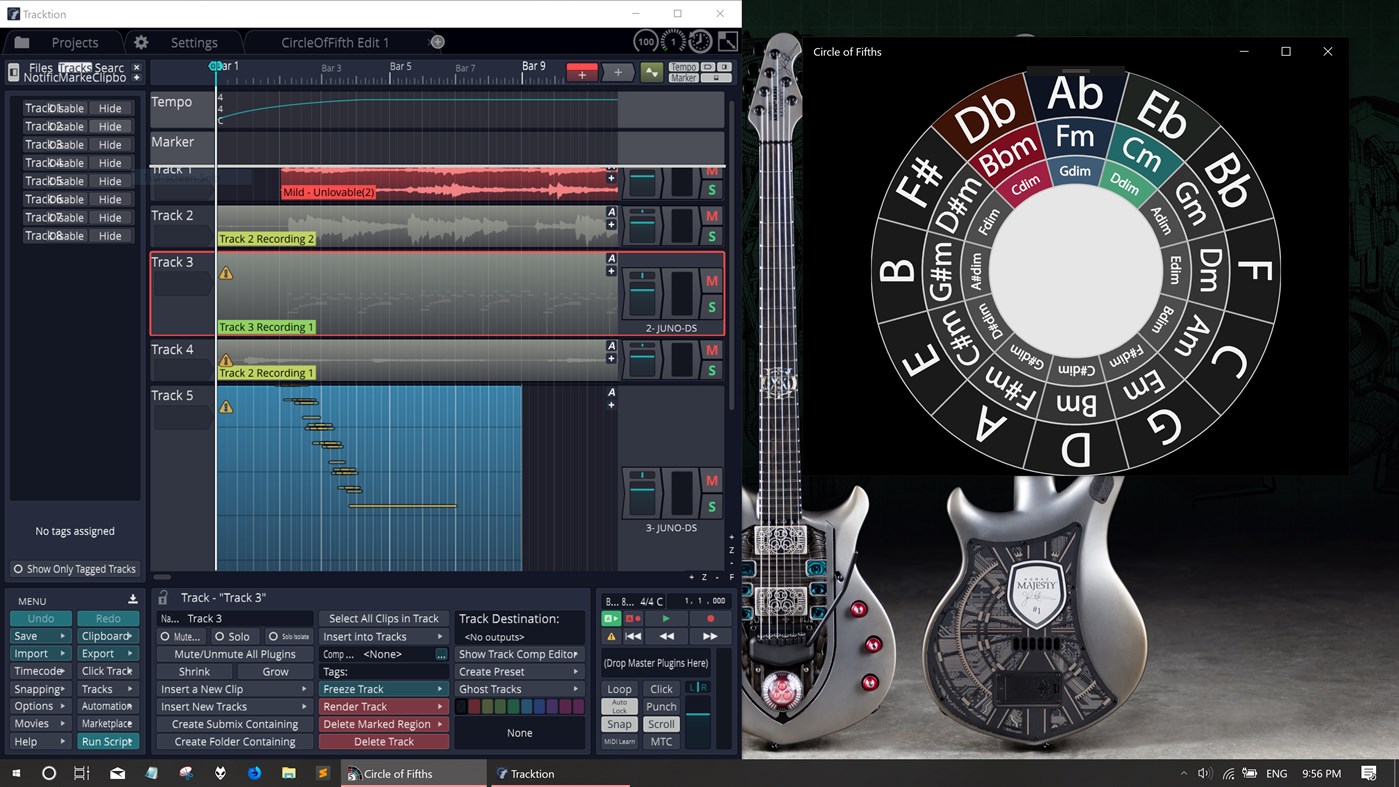Expand the Snapping options menu

(40, 689)
